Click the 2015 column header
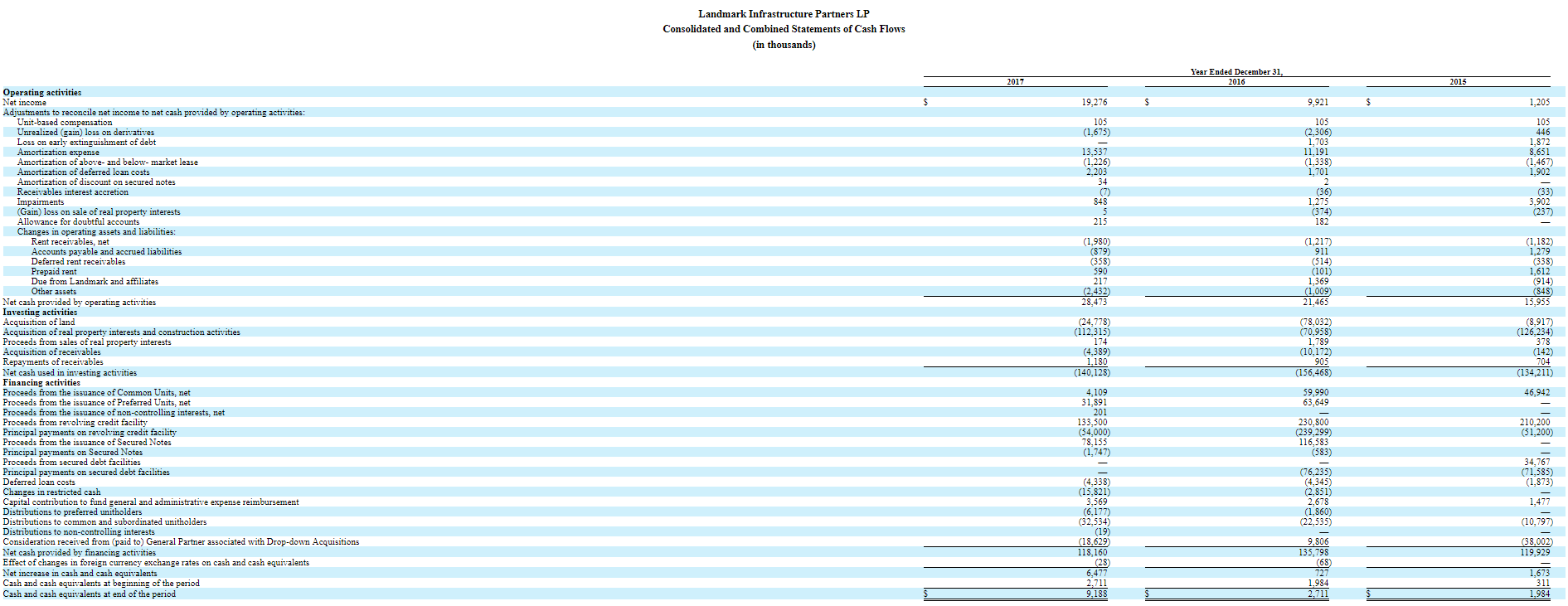The image size is (1568, 606). click(x=1458, y=82)
